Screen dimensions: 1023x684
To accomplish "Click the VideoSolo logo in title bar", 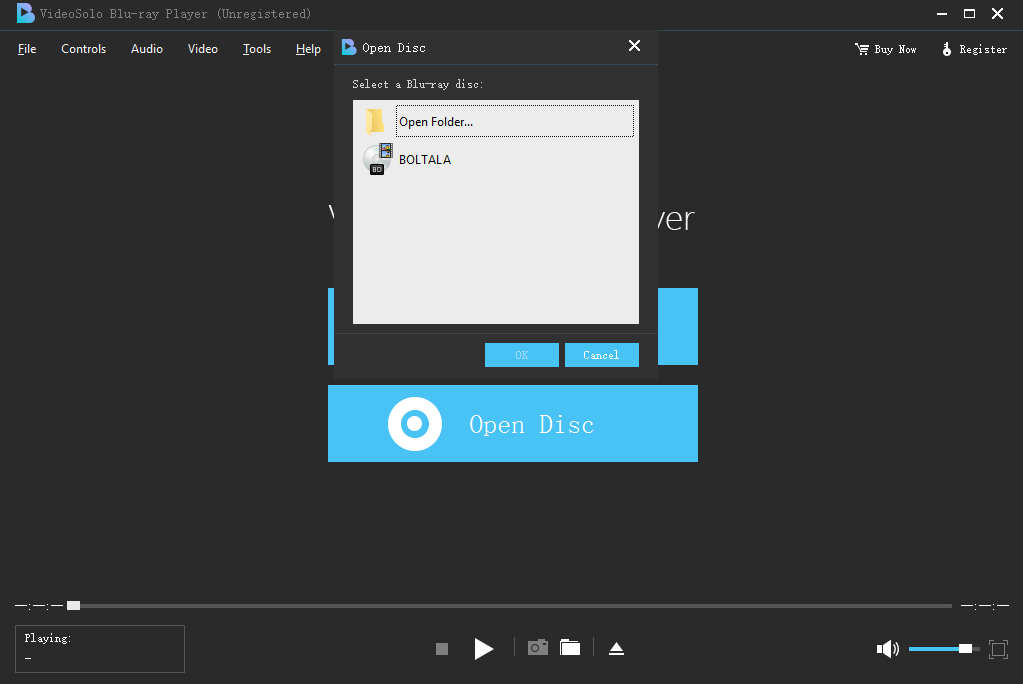I will pos(25,13).
